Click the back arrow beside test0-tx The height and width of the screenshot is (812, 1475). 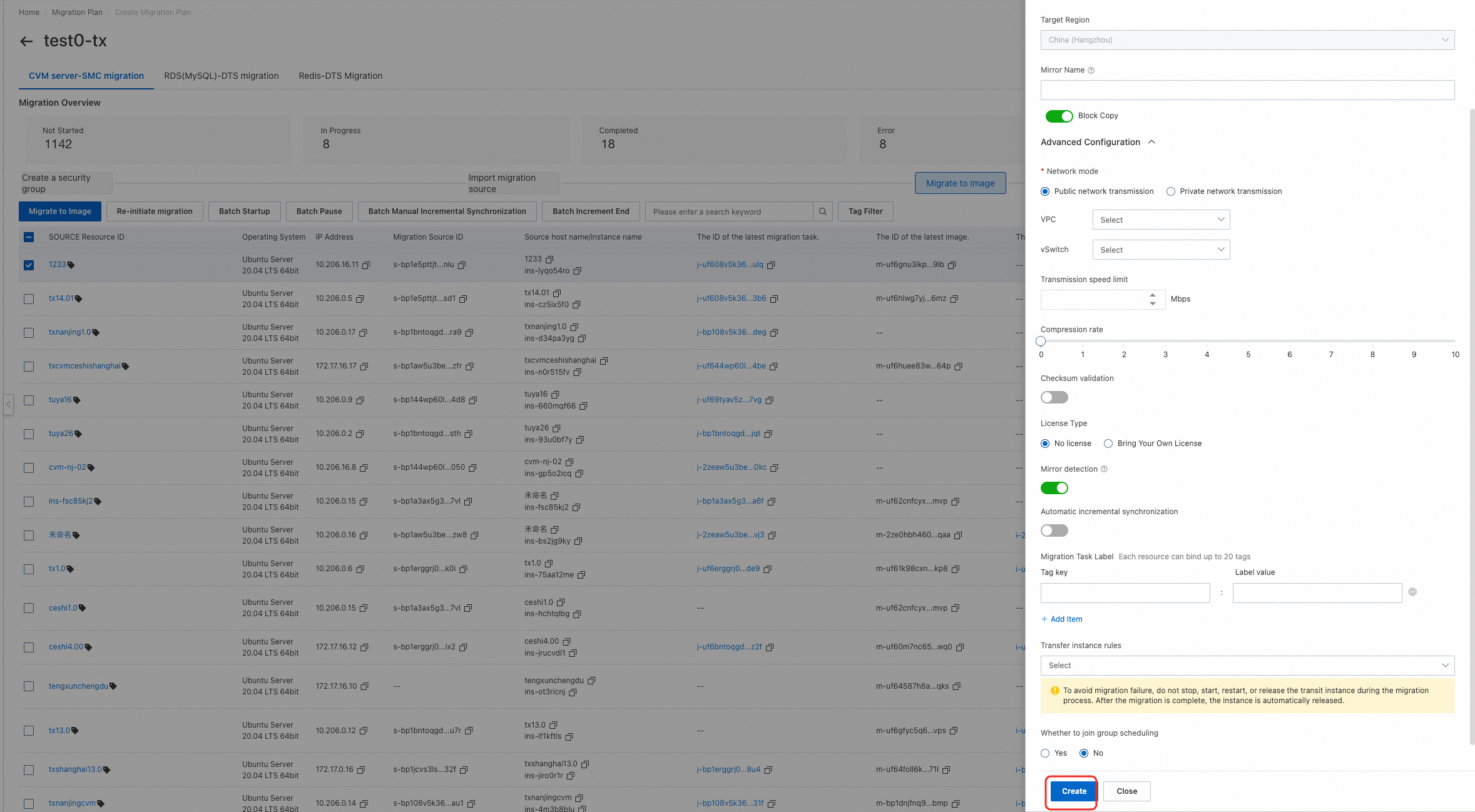pyautogui.click(x=26, y=41)
